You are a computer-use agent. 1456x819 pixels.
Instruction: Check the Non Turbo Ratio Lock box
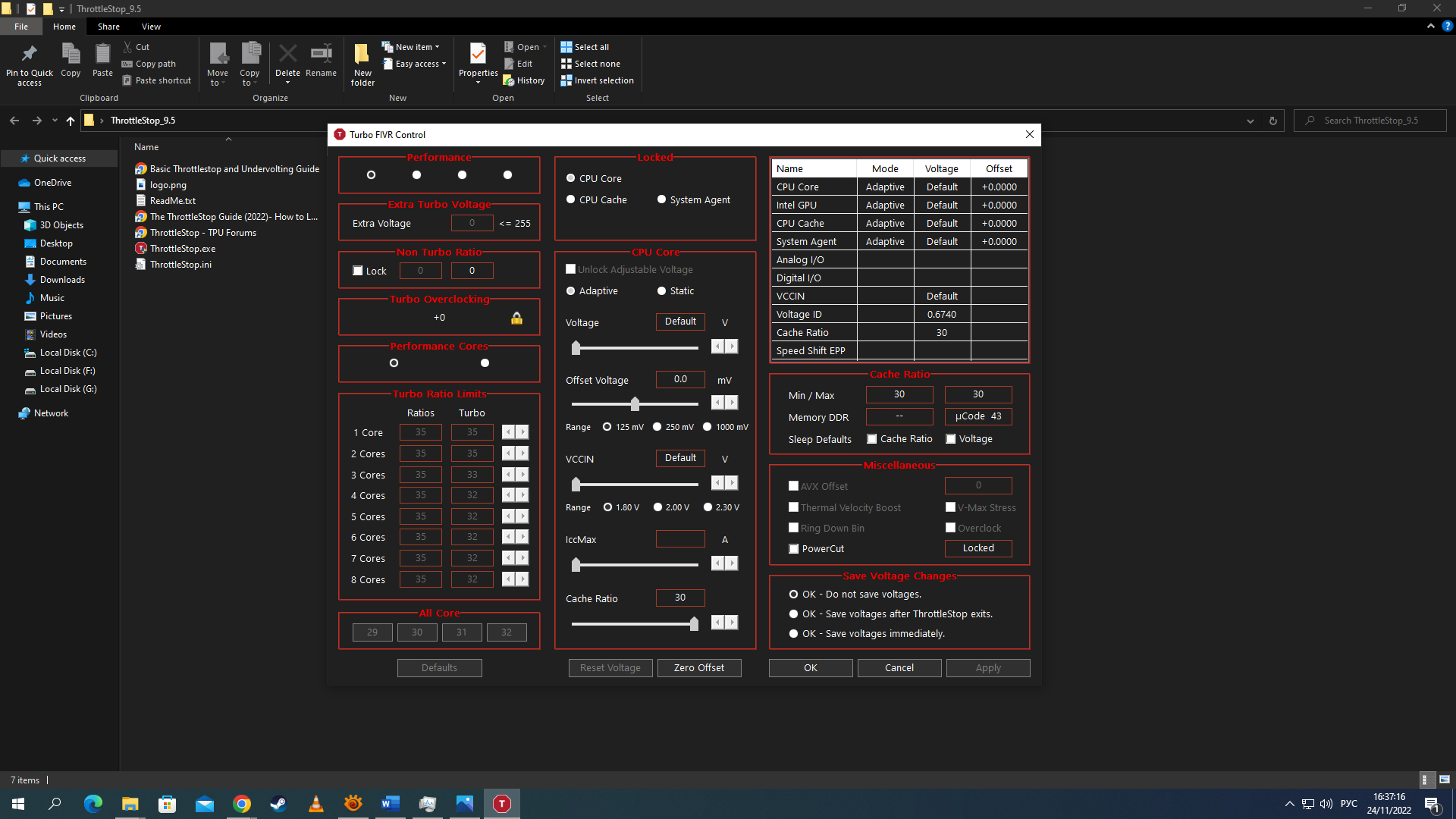(x=358, y=271)
